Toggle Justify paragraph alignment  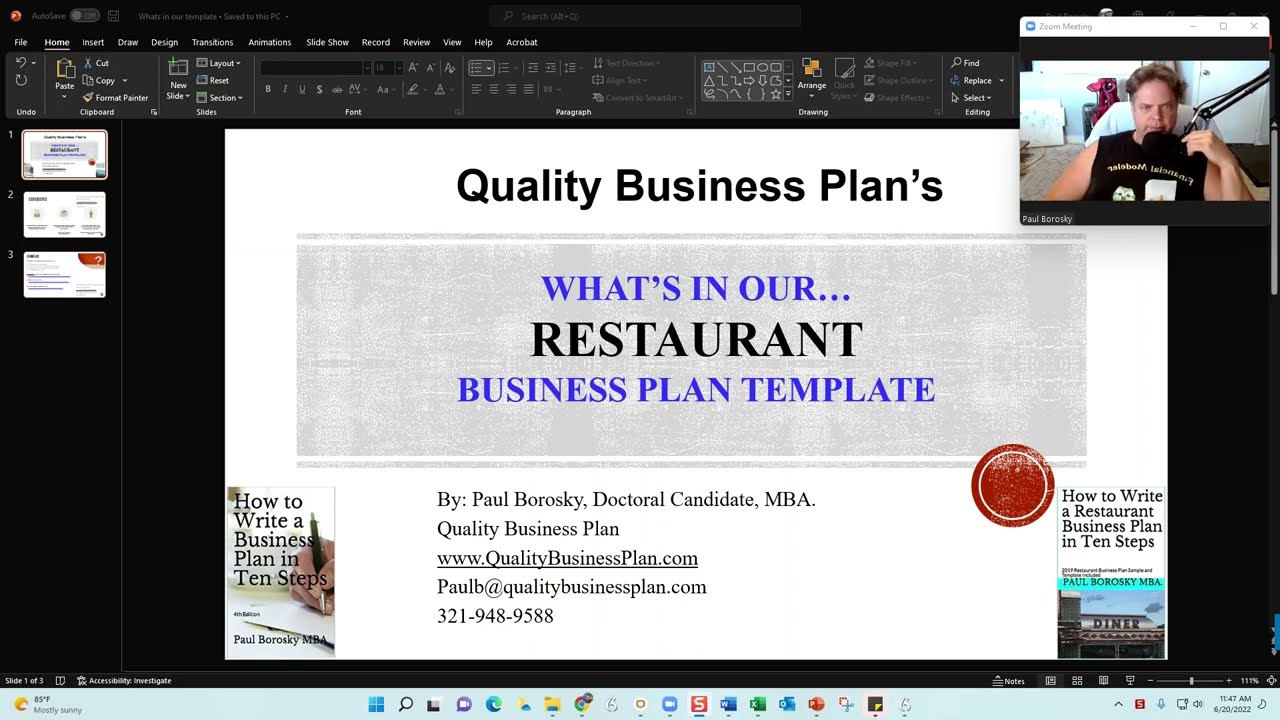[x=529, y=89]
